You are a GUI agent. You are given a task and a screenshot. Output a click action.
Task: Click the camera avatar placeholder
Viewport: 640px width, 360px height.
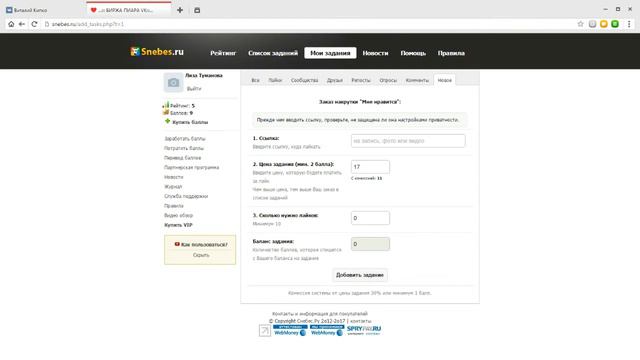pos(173,82)
